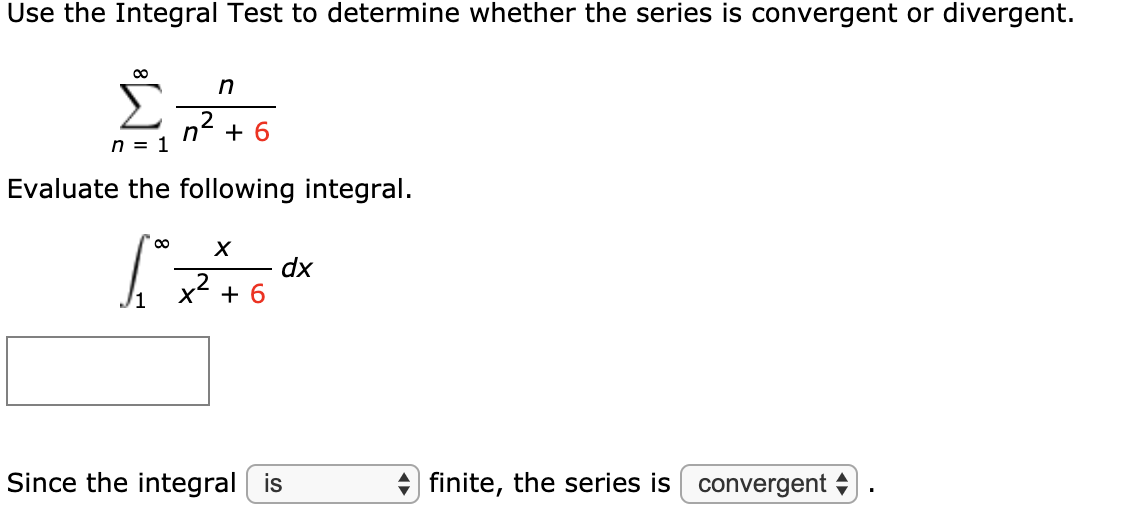Click the numerator n in the series fraction

226,87
